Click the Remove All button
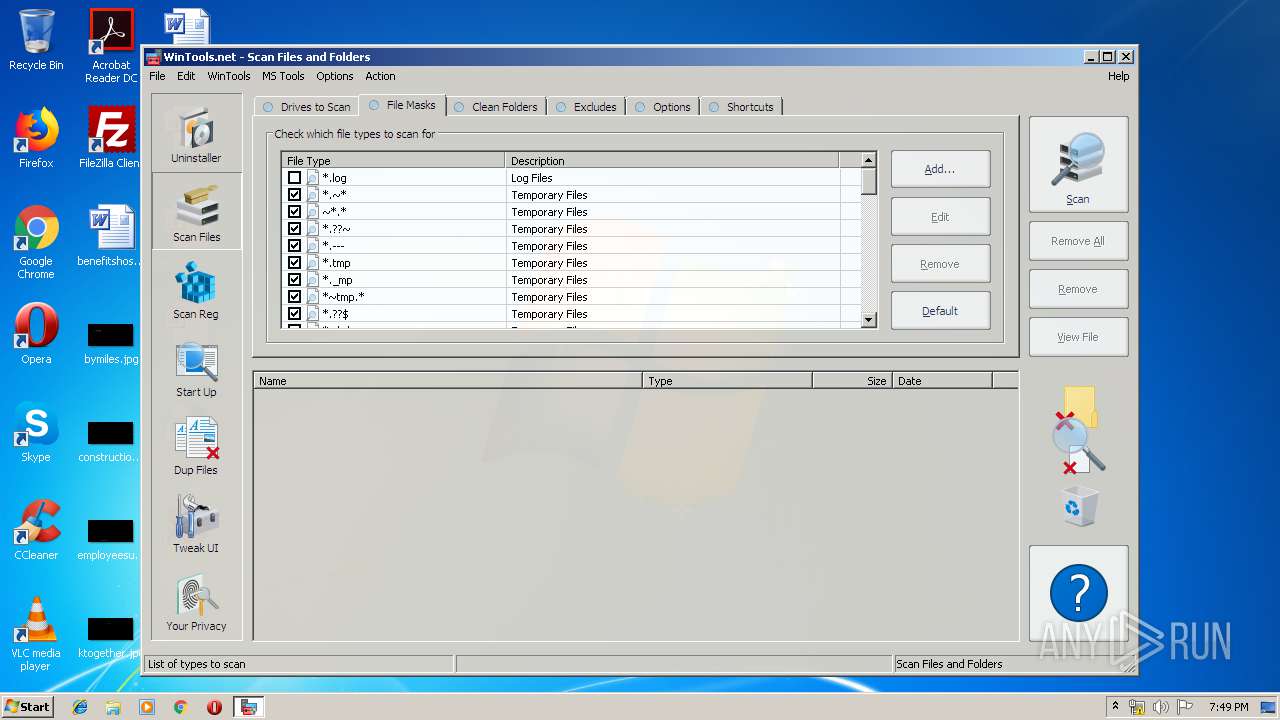Screen dimensions: 1280x720 1078,241
